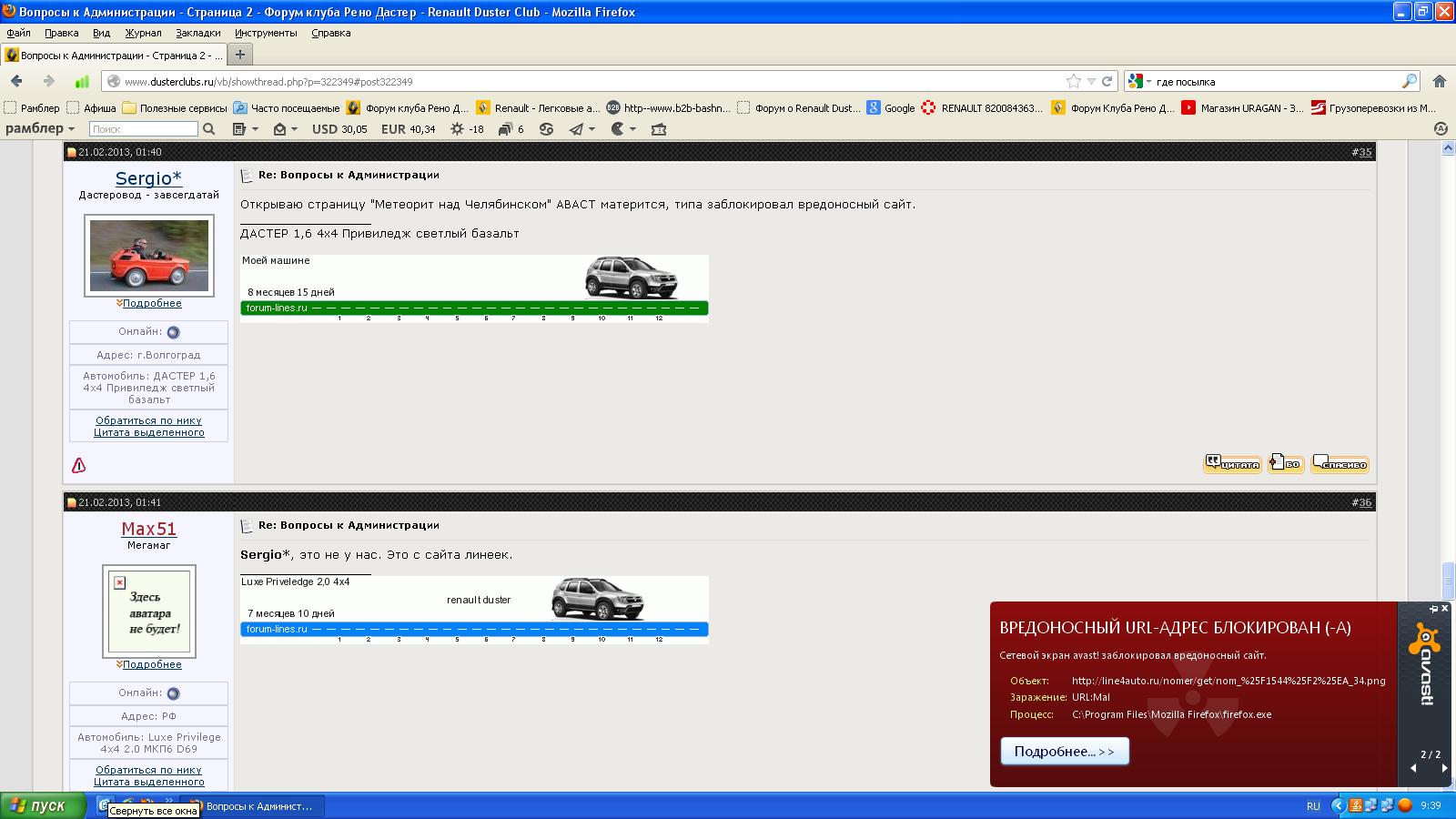This screenshot has height=819, width=1456.
Task: Open the Firefox home page icon
Action: tap(1440, 81)
